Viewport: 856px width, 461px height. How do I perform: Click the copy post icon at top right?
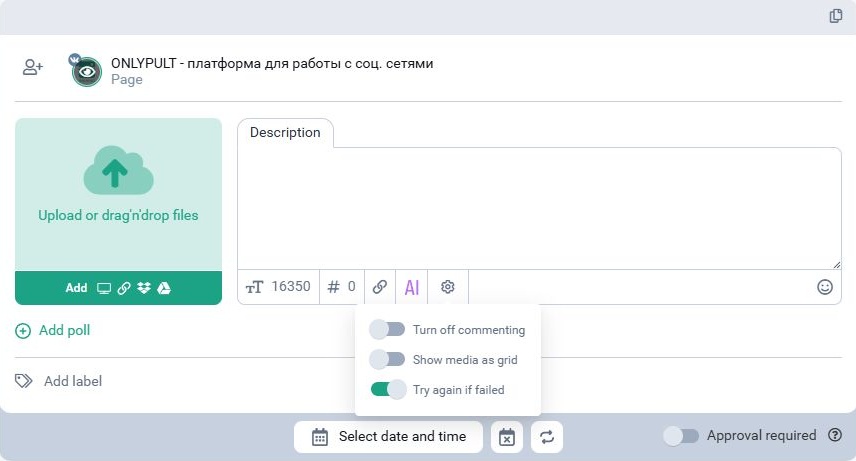point(835,16)
